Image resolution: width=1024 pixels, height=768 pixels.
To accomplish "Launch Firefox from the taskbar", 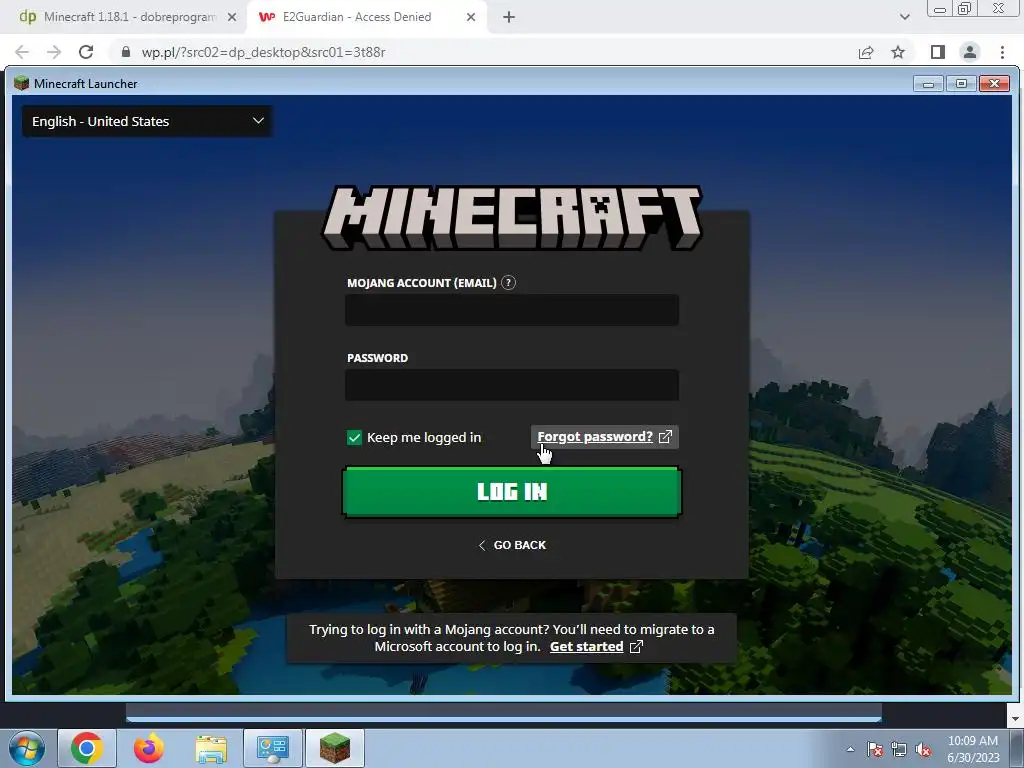I will (149, 748).
